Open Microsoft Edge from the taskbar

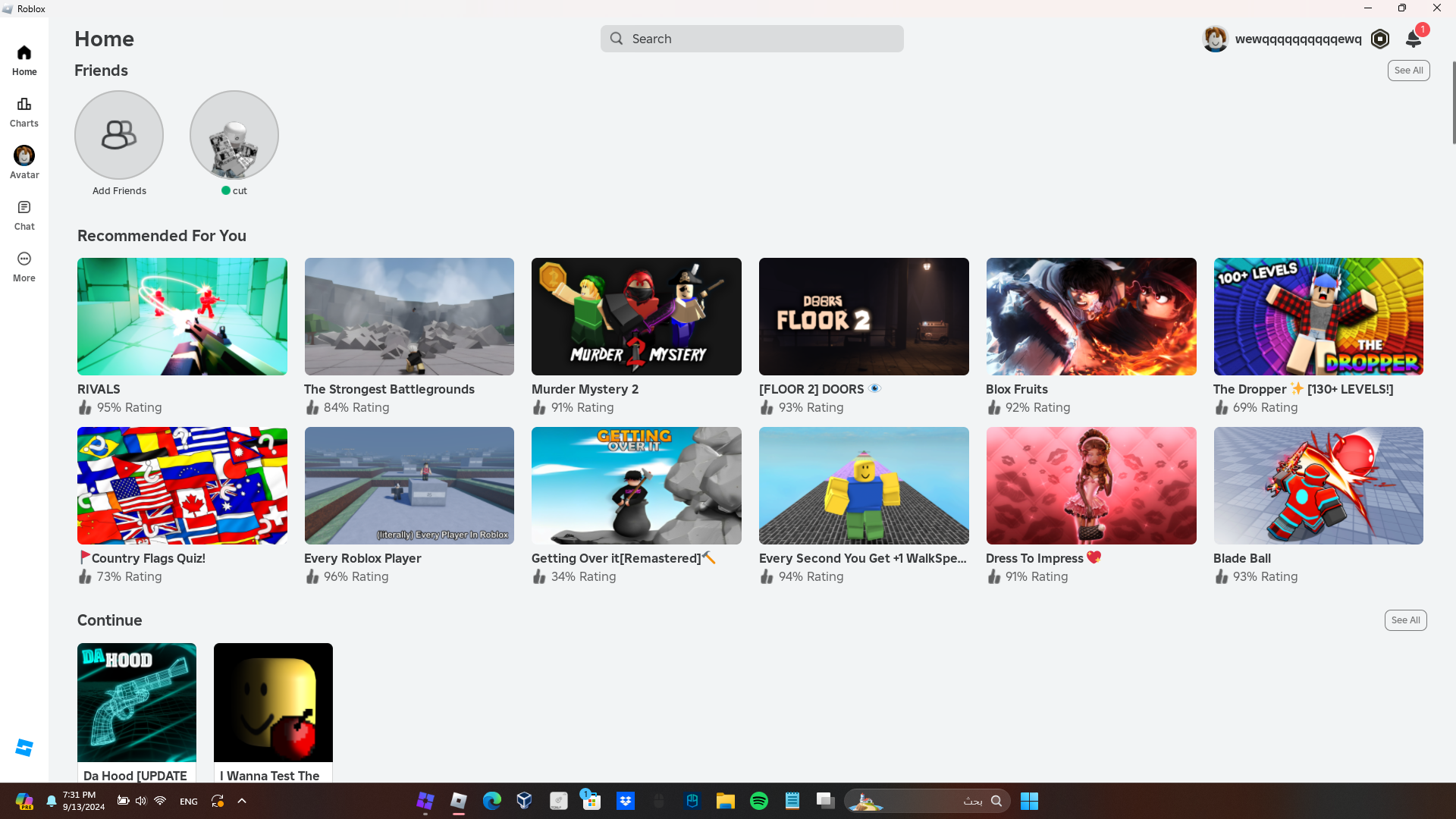click(492, 801)
